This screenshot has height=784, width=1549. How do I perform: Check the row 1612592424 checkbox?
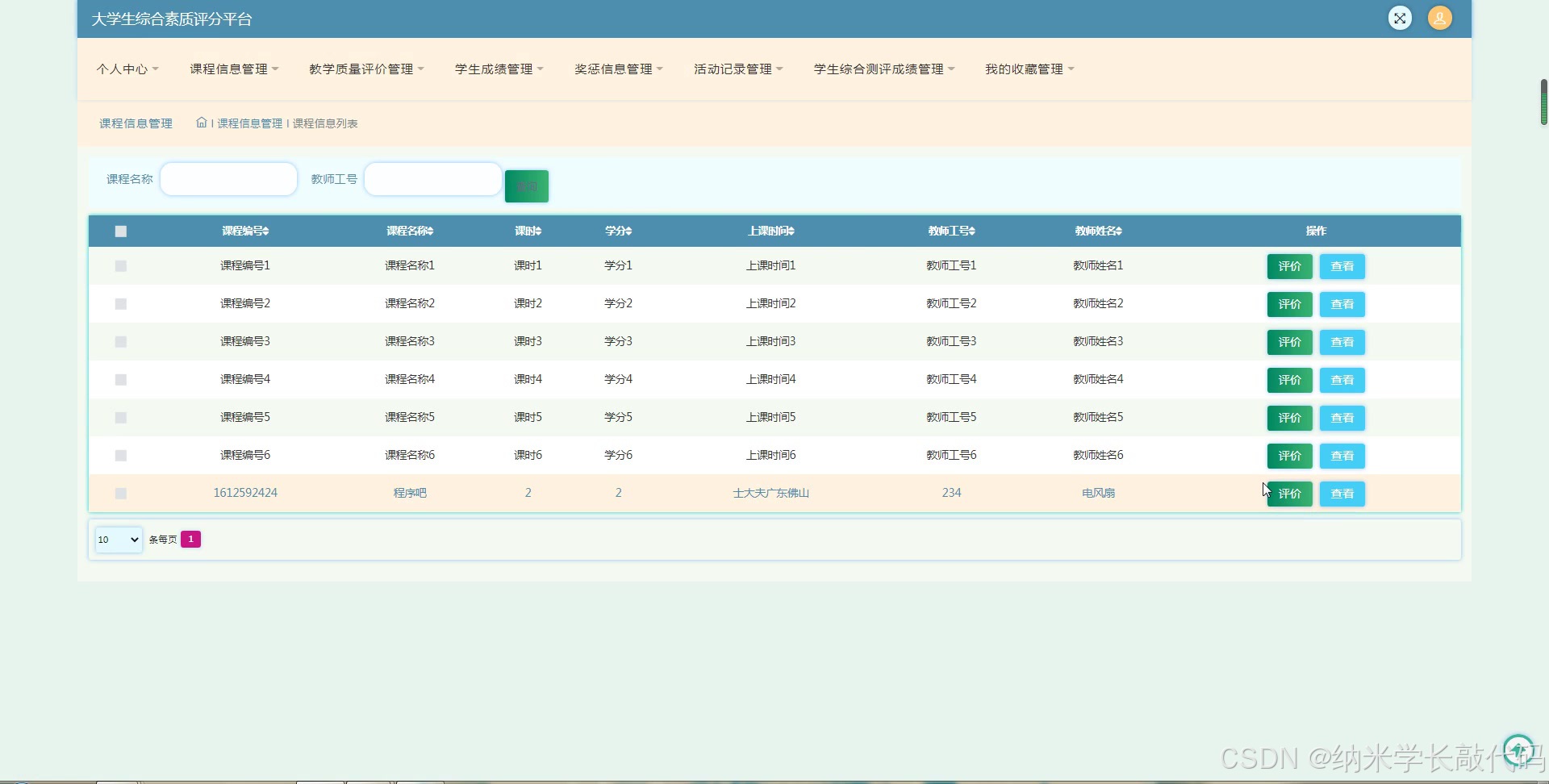[121, 494]
